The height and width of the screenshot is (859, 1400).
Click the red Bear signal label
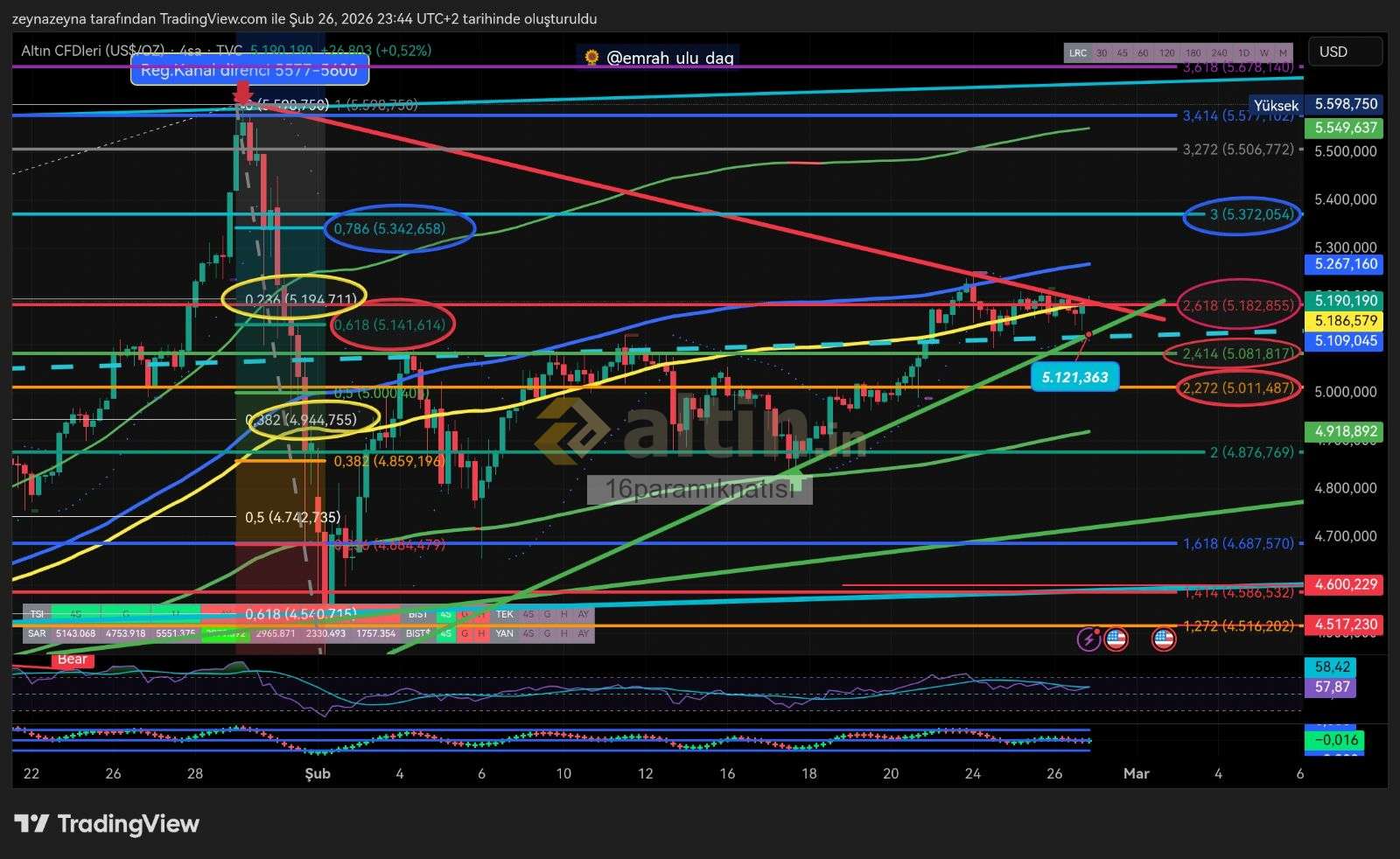click(72, 660)
